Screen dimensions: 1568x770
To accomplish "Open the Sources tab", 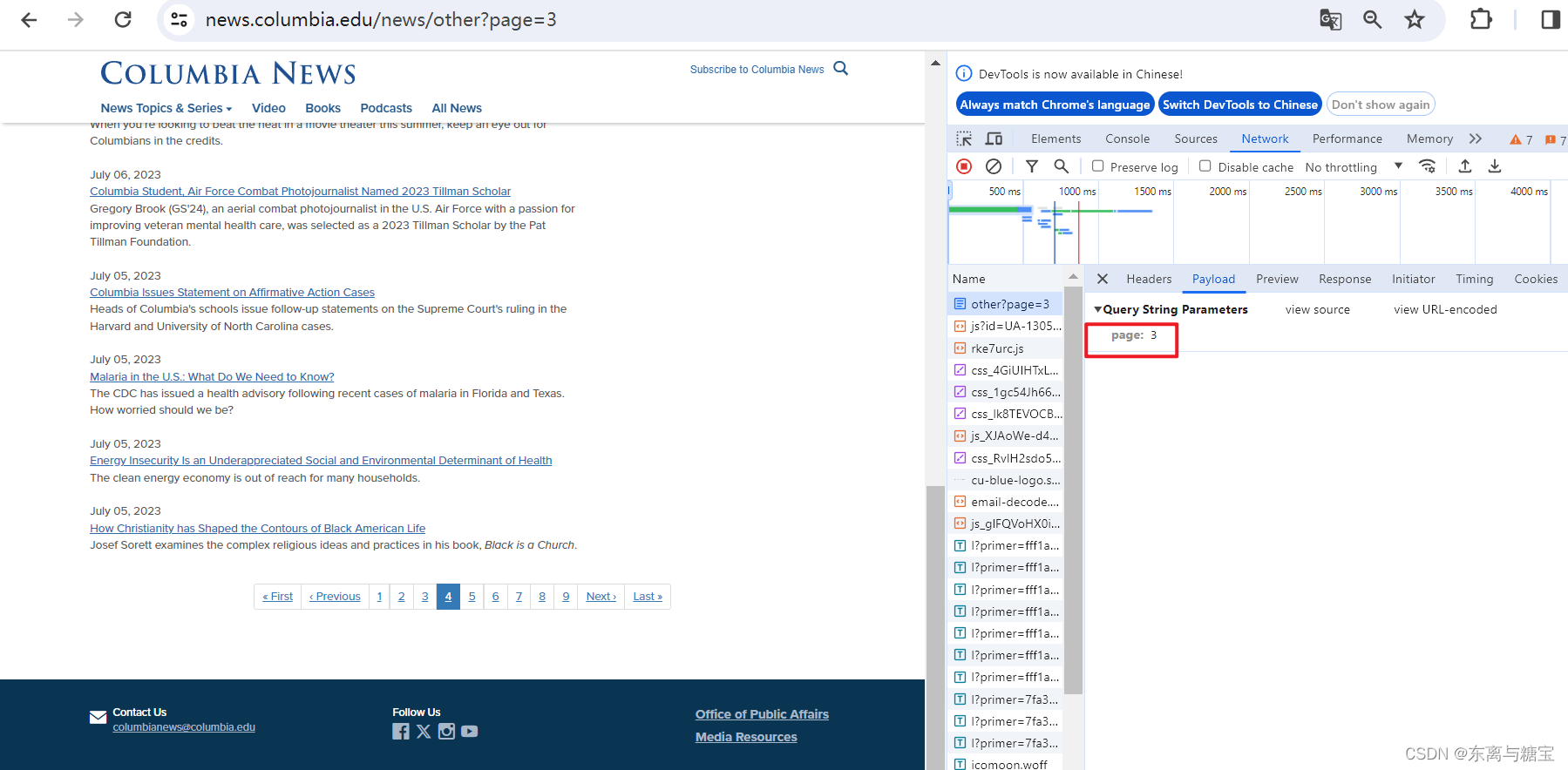I will click(x=1196, y=138).
